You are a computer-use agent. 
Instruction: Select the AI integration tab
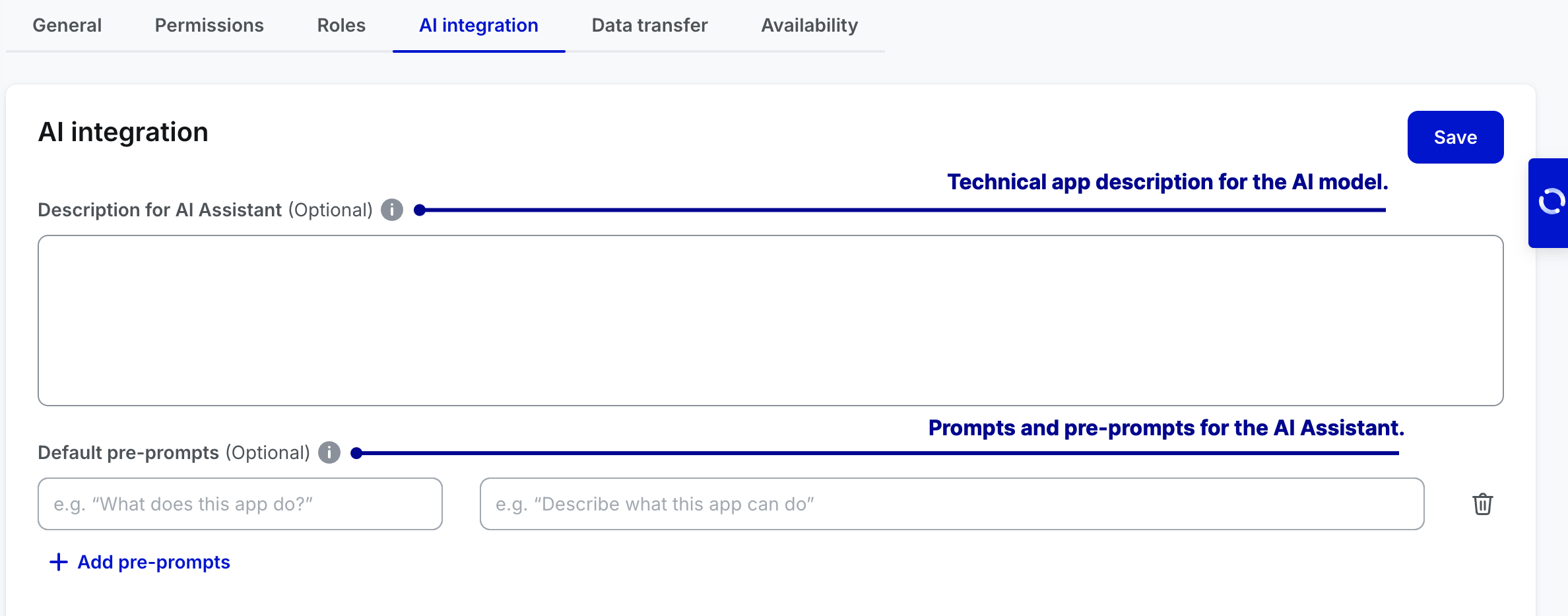(x=478, y=25)
